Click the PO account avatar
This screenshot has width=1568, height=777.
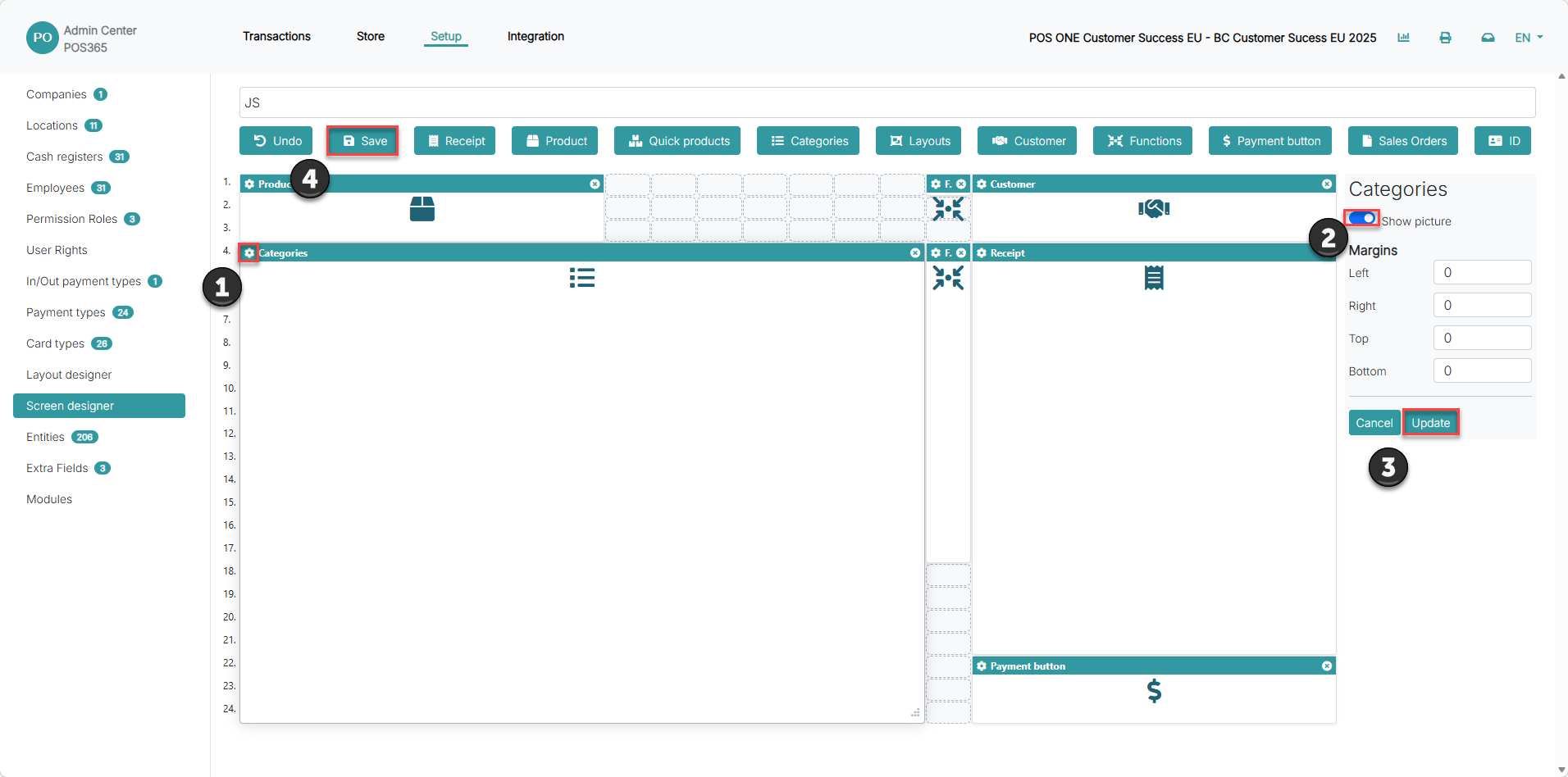(42, 38)
